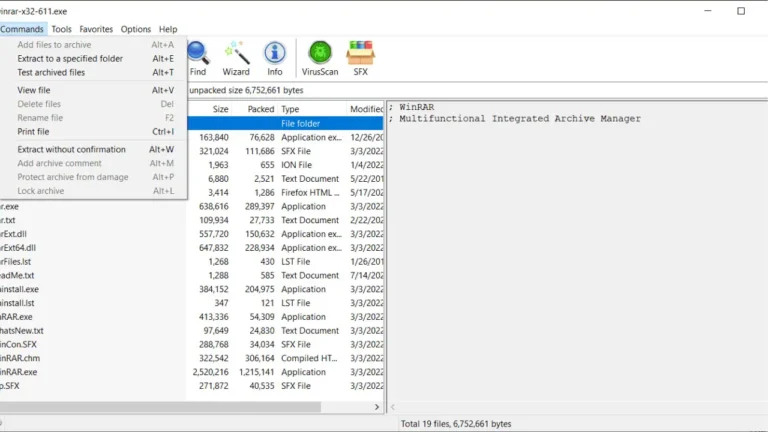Viewport: 768px width, 432px height.
Task: Select the SFX File row sized 321,024
Action: coord(286,151)
